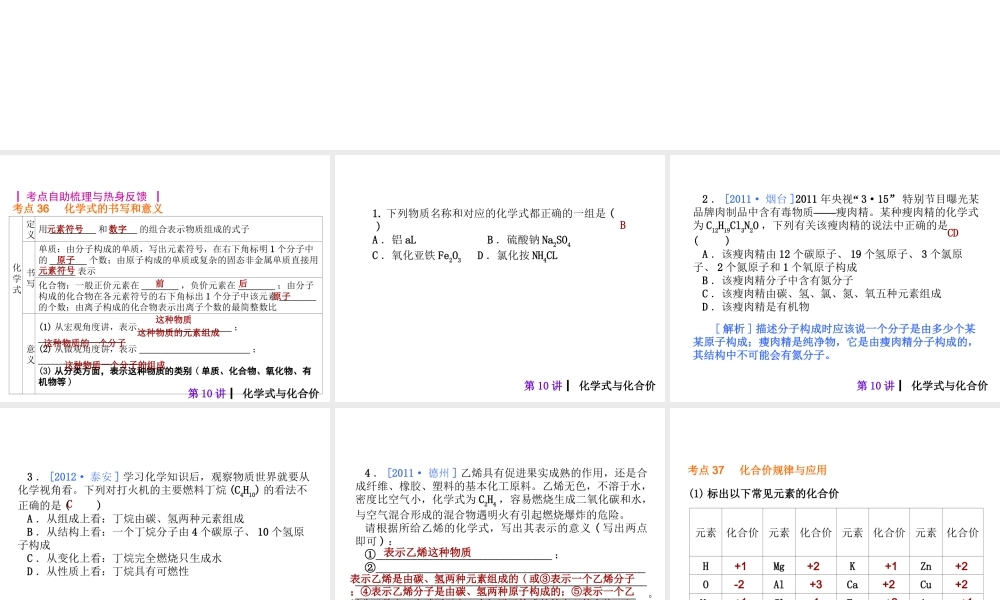Open the slide with question 1 下列物质名称
Screen dimensions: 1000x600
tap(499, 278)
